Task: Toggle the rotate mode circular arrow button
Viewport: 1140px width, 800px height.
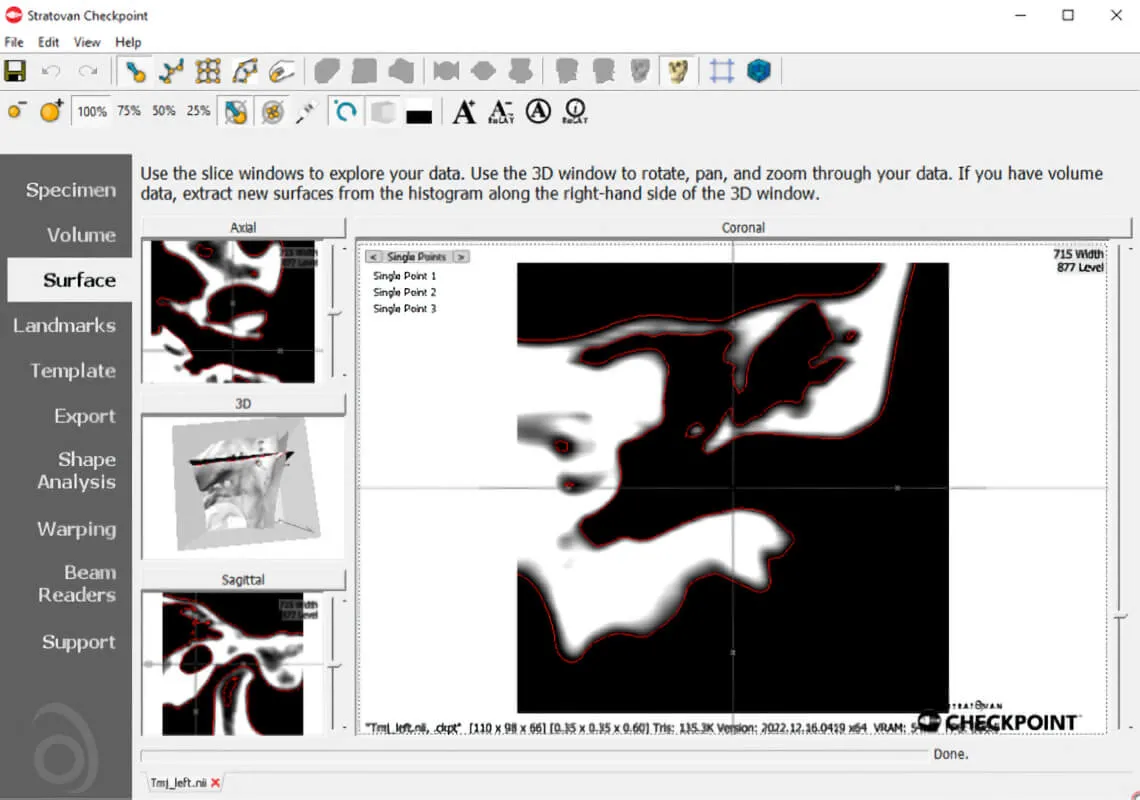Action: [x=345, y=111]
